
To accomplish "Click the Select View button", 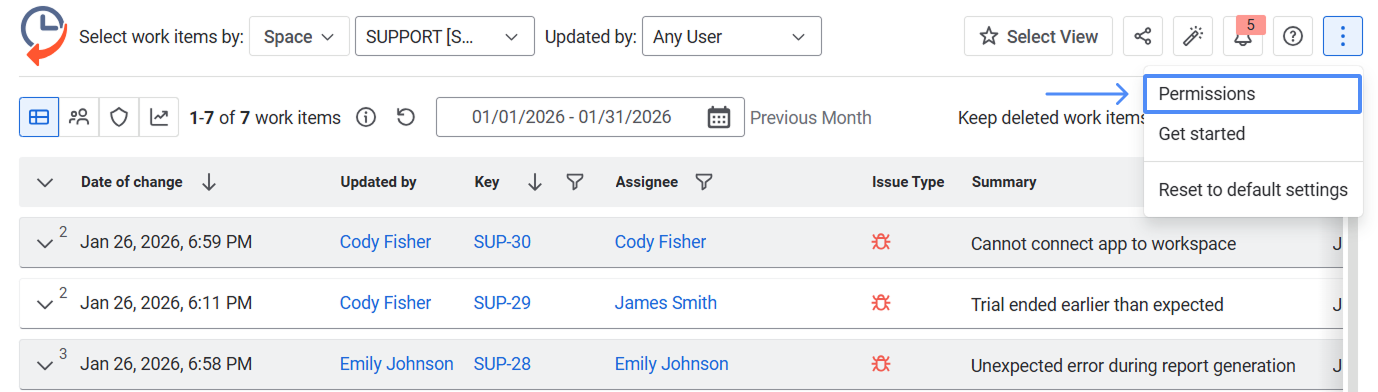I will (1039, 36).
